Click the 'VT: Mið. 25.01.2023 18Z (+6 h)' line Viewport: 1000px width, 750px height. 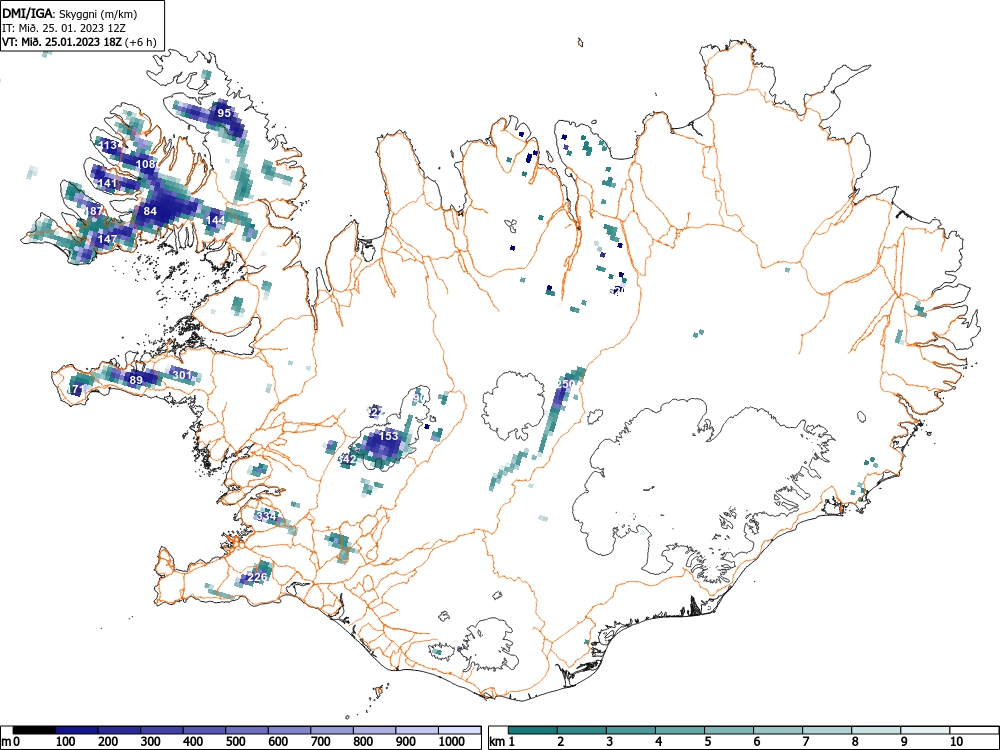79,42
